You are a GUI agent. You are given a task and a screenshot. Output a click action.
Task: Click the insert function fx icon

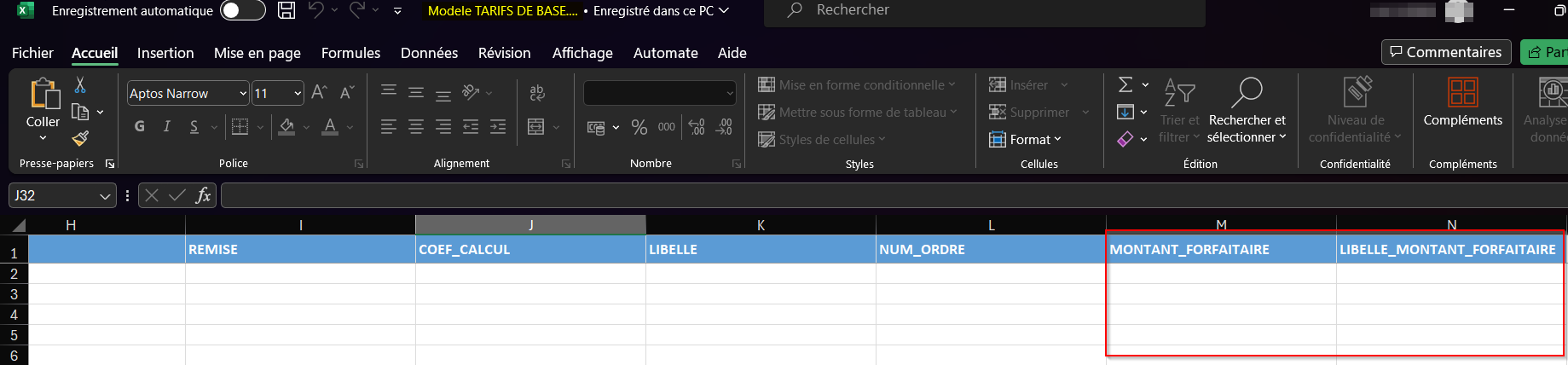203,195
